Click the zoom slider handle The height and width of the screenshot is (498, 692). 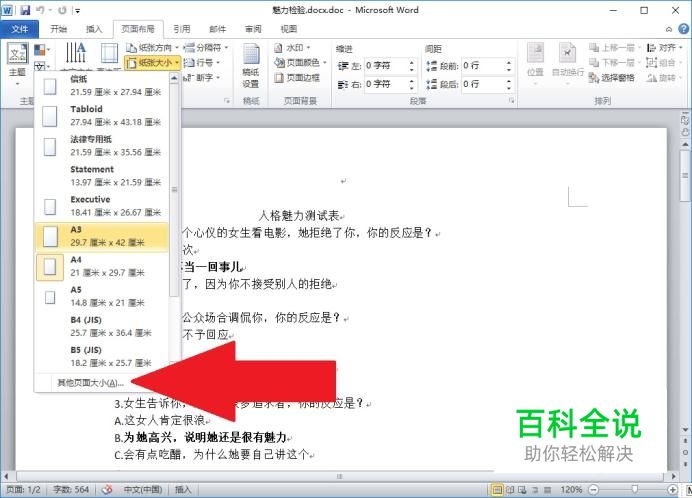coord(635,489)
